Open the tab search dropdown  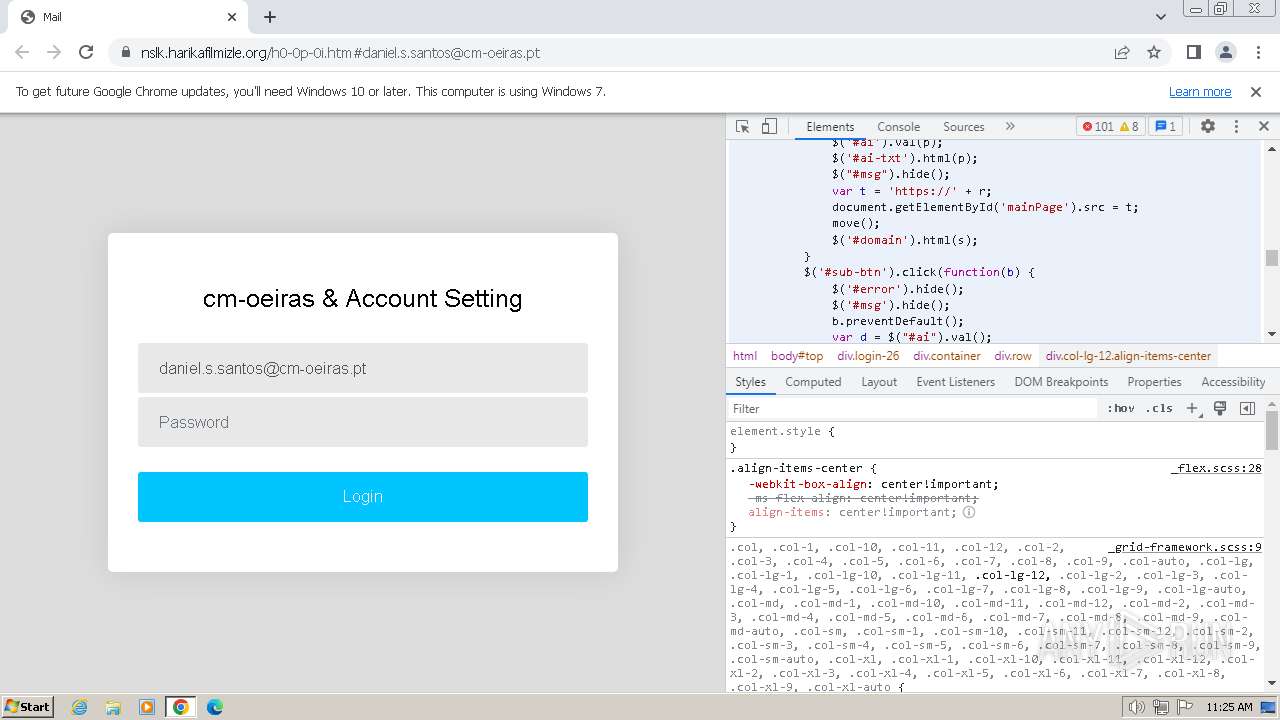pos(1161,17)
